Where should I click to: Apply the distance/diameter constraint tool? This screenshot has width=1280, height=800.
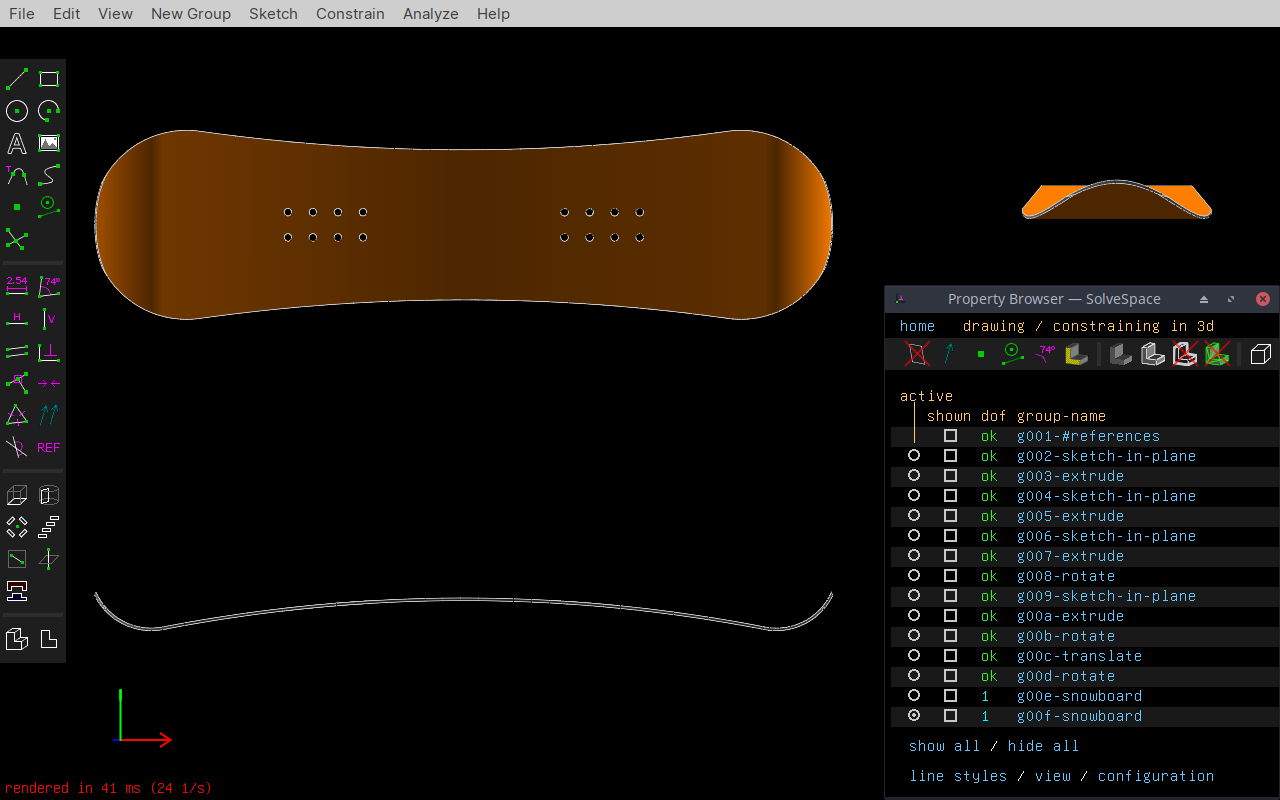point(17,286)
